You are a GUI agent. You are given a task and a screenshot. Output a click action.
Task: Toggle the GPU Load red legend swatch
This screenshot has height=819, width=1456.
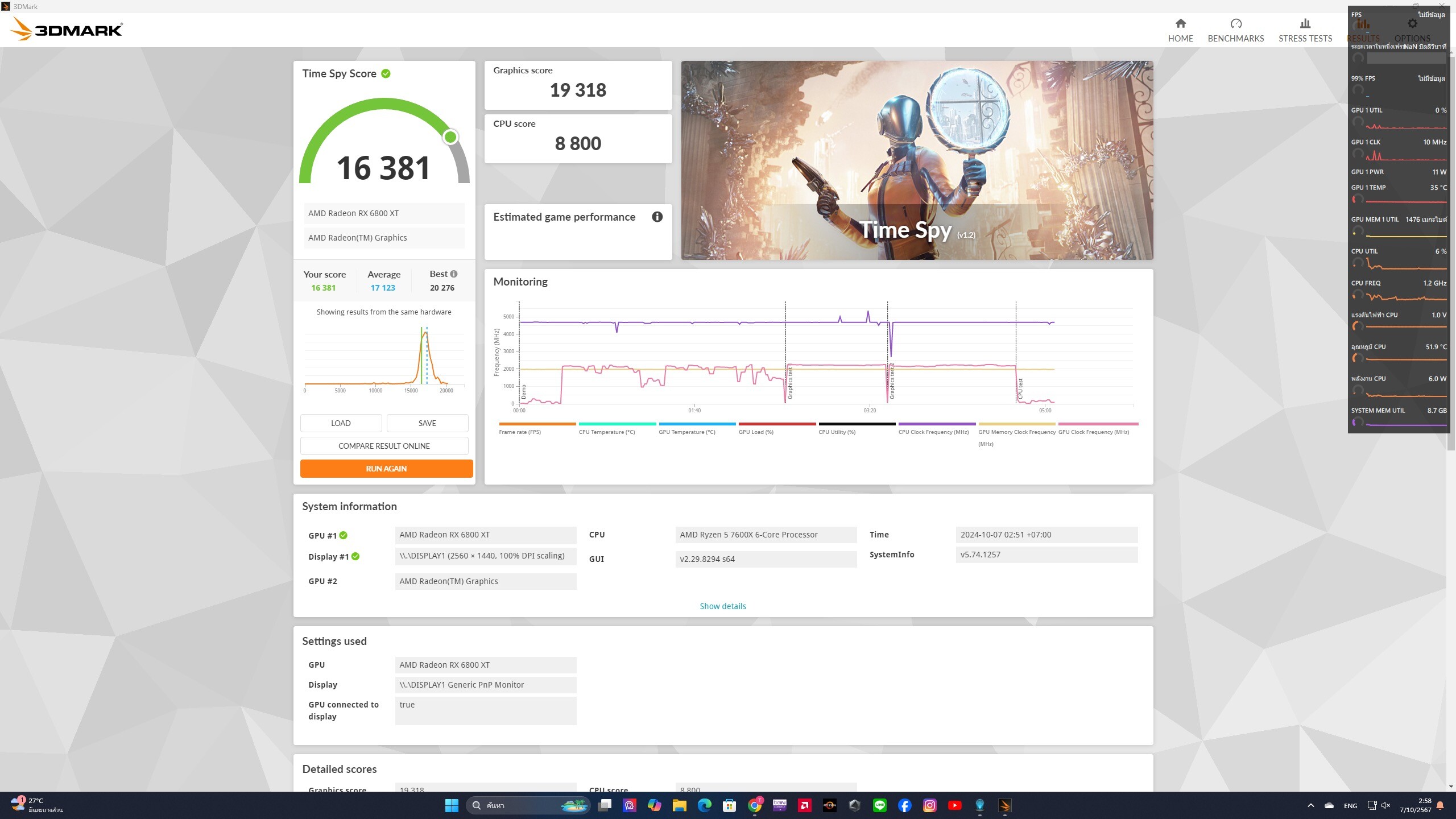tap(777, 424)
